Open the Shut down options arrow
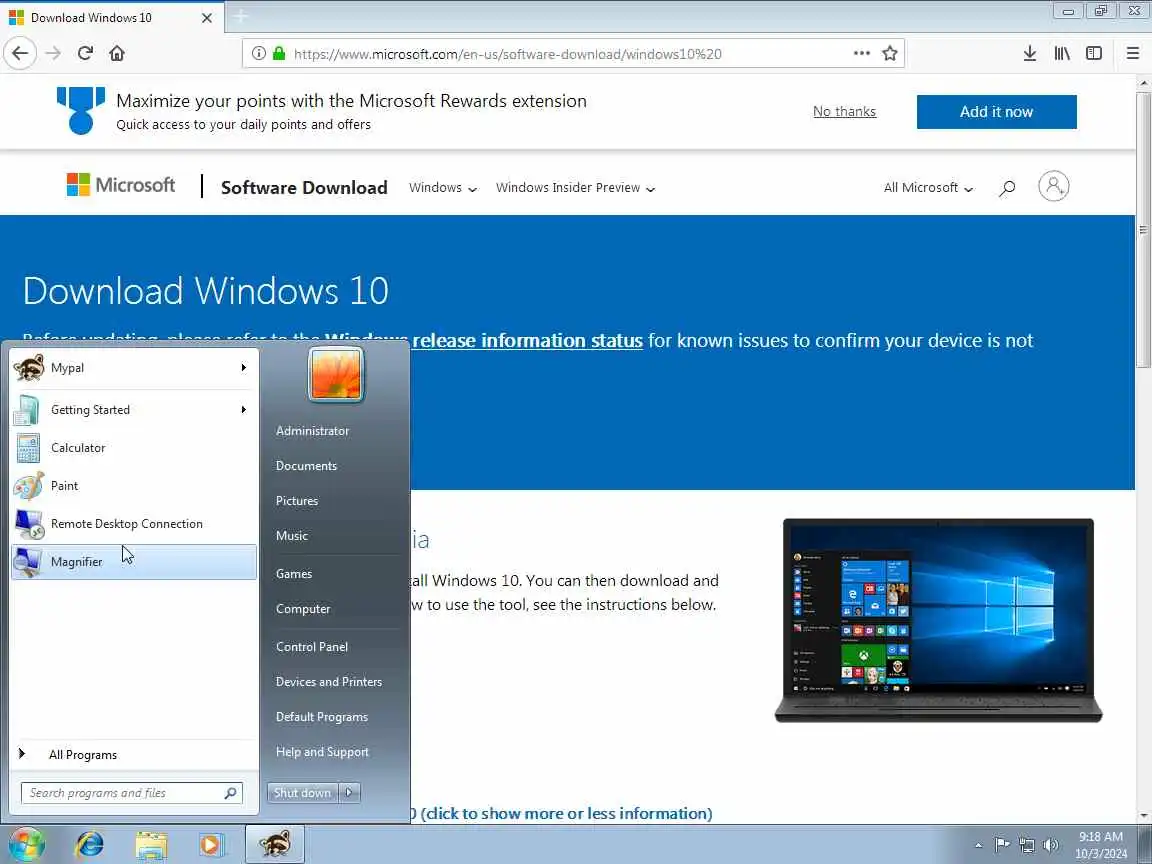This screenshot has height=864, width=1152. click(x=349, y=792)
